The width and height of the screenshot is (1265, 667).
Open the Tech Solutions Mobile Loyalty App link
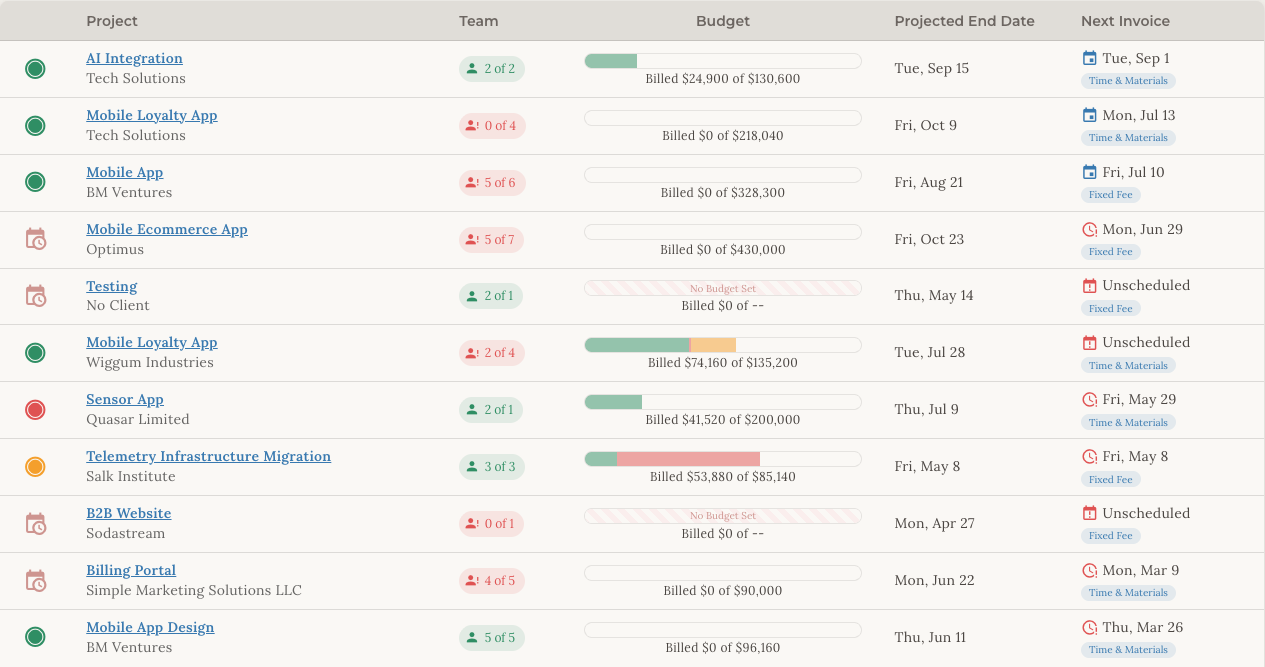152,115
